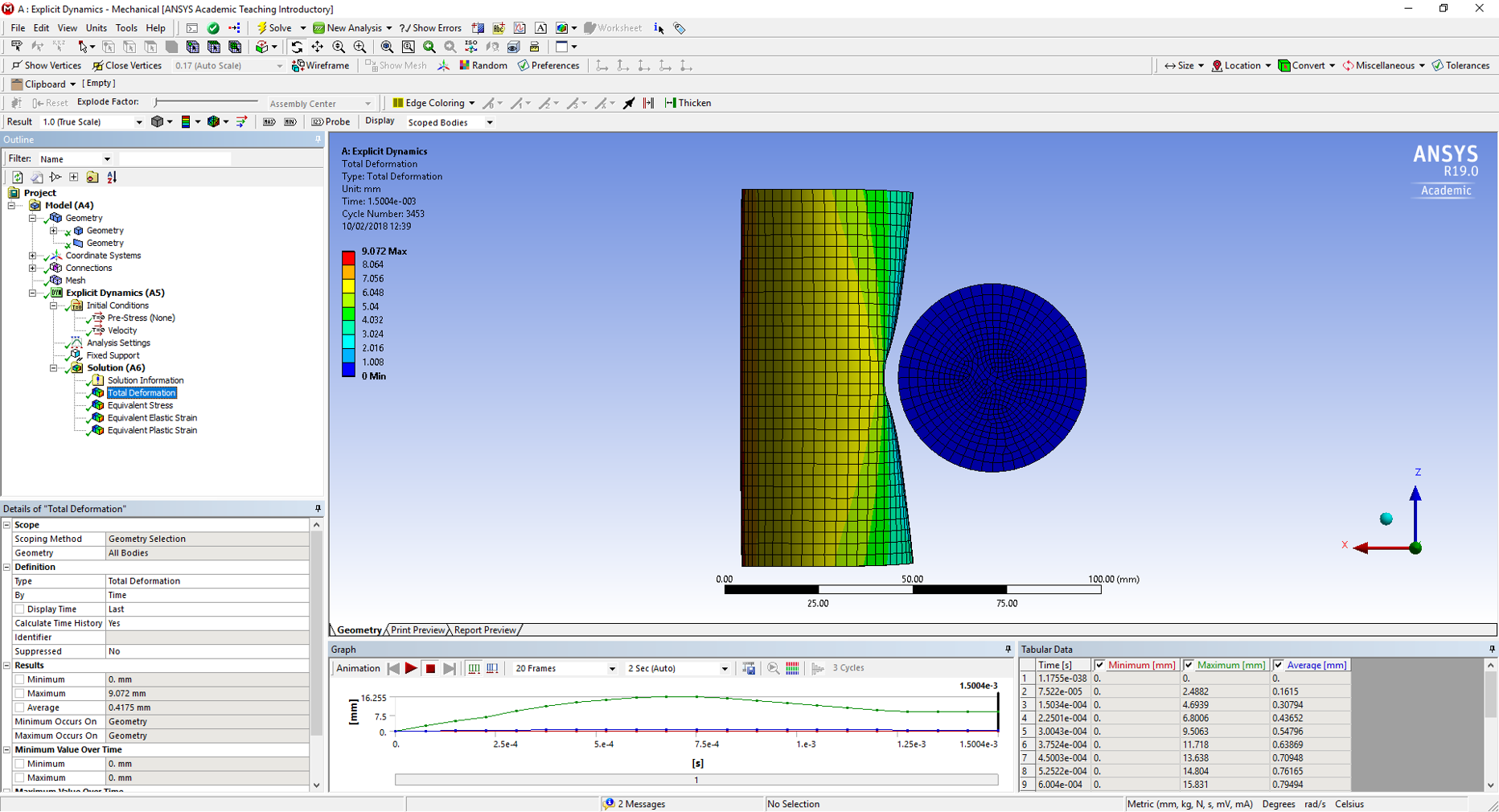Image resolution: width=1499 pixels, height=812 pixels.
Task: Click the Random colors icon
Action: [464, 66]
